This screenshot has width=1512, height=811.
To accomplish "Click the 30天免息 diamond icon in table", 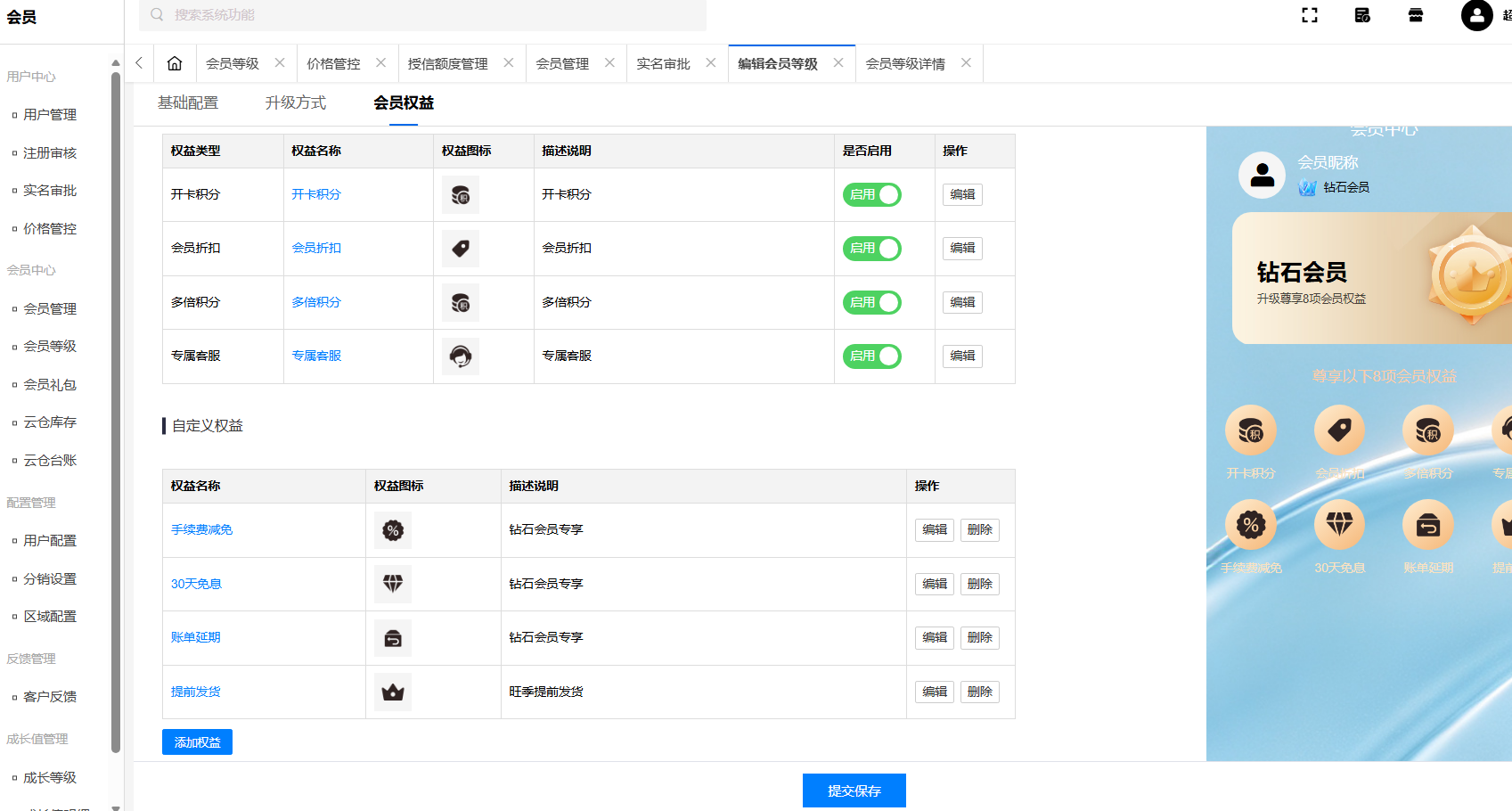I will click(x=393, y=584).
